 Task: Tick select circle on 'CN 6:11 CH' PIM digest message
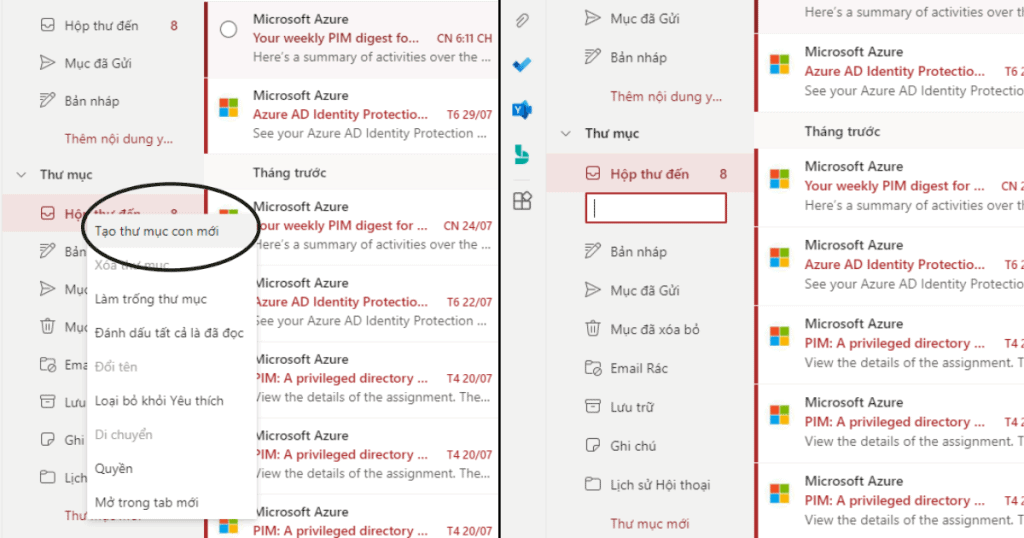coord(229,29)
